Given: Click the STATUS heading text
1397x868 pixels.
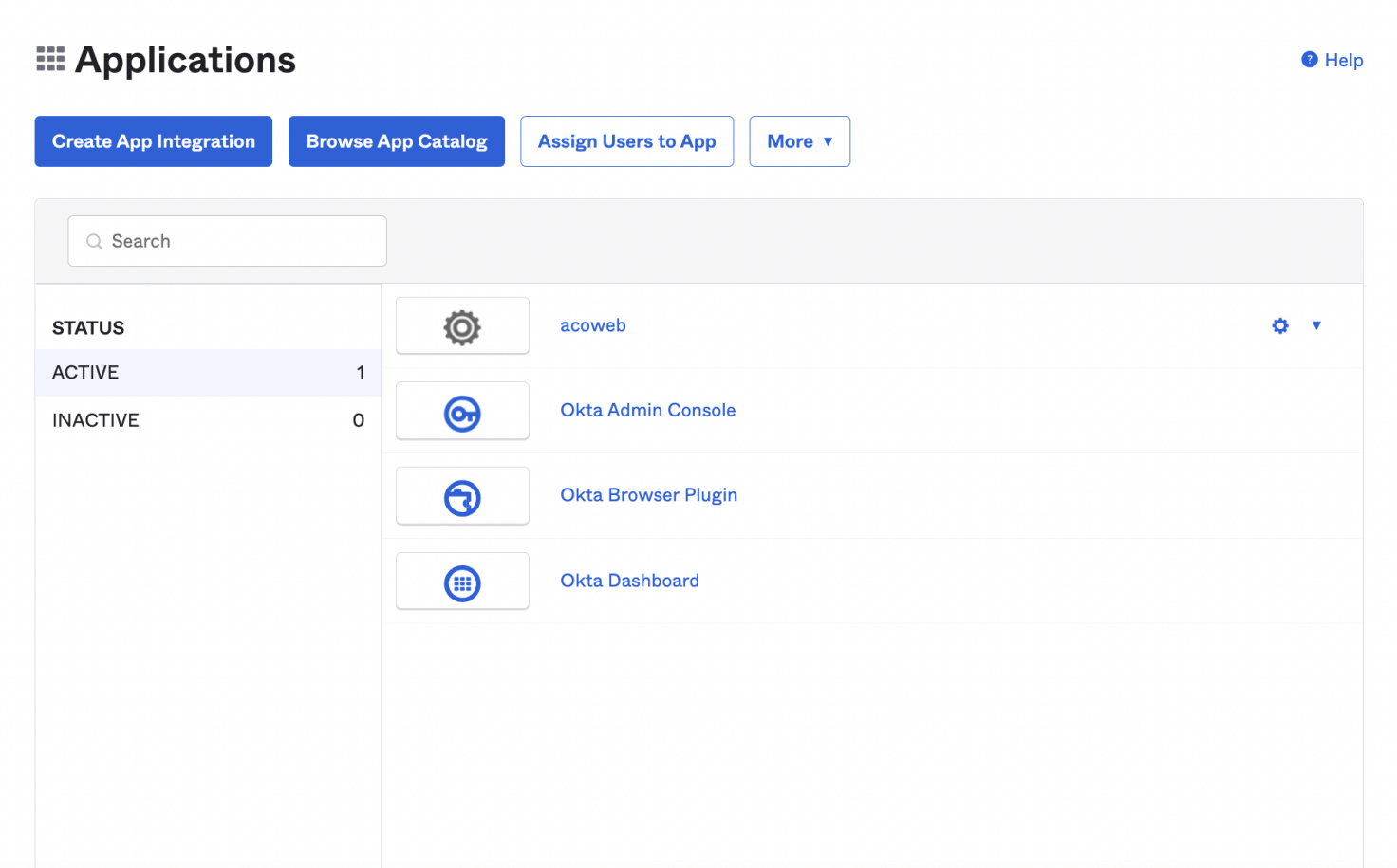Looking at the screenshot, I should click(88, 328).
